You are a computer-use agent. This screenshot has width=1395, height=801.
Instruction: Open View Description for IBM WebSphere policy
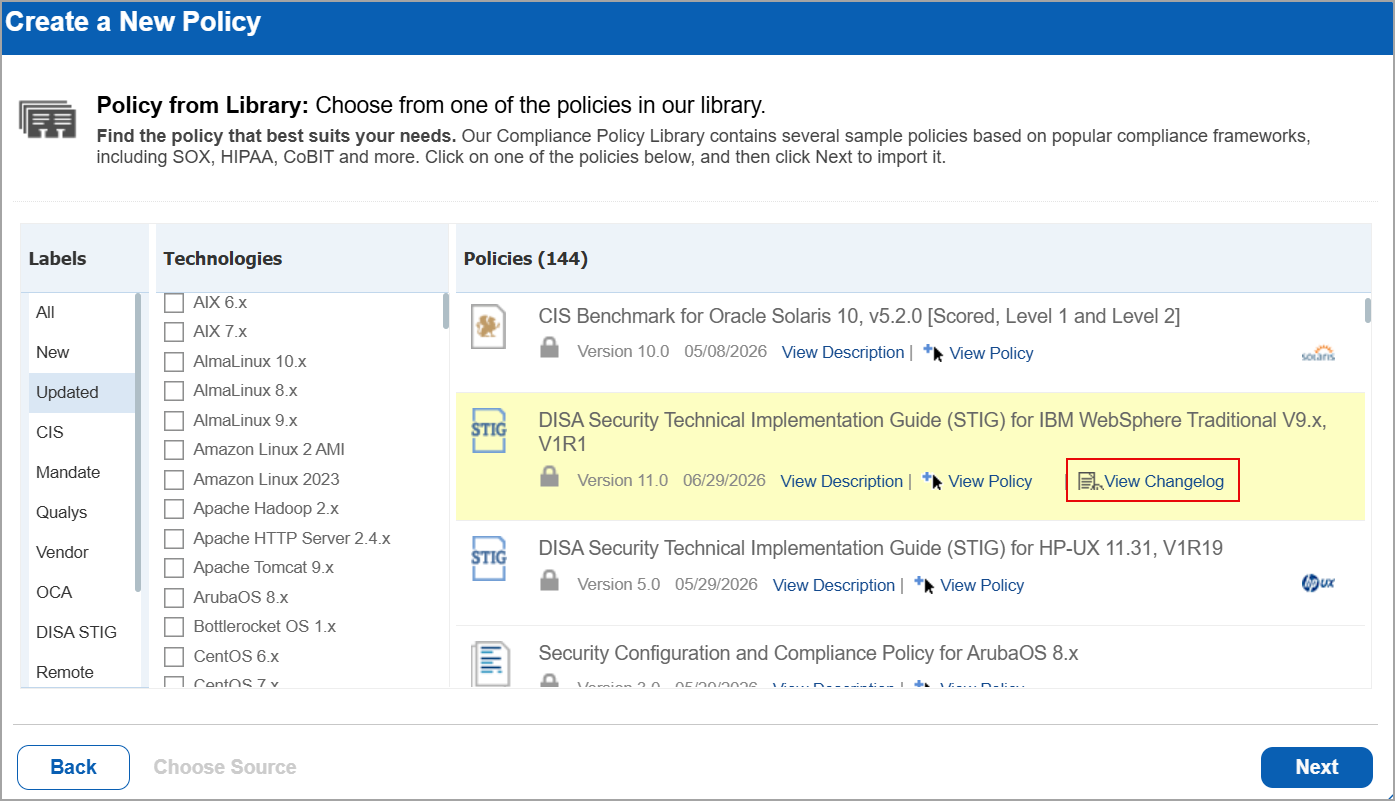[x=842, y=481]
